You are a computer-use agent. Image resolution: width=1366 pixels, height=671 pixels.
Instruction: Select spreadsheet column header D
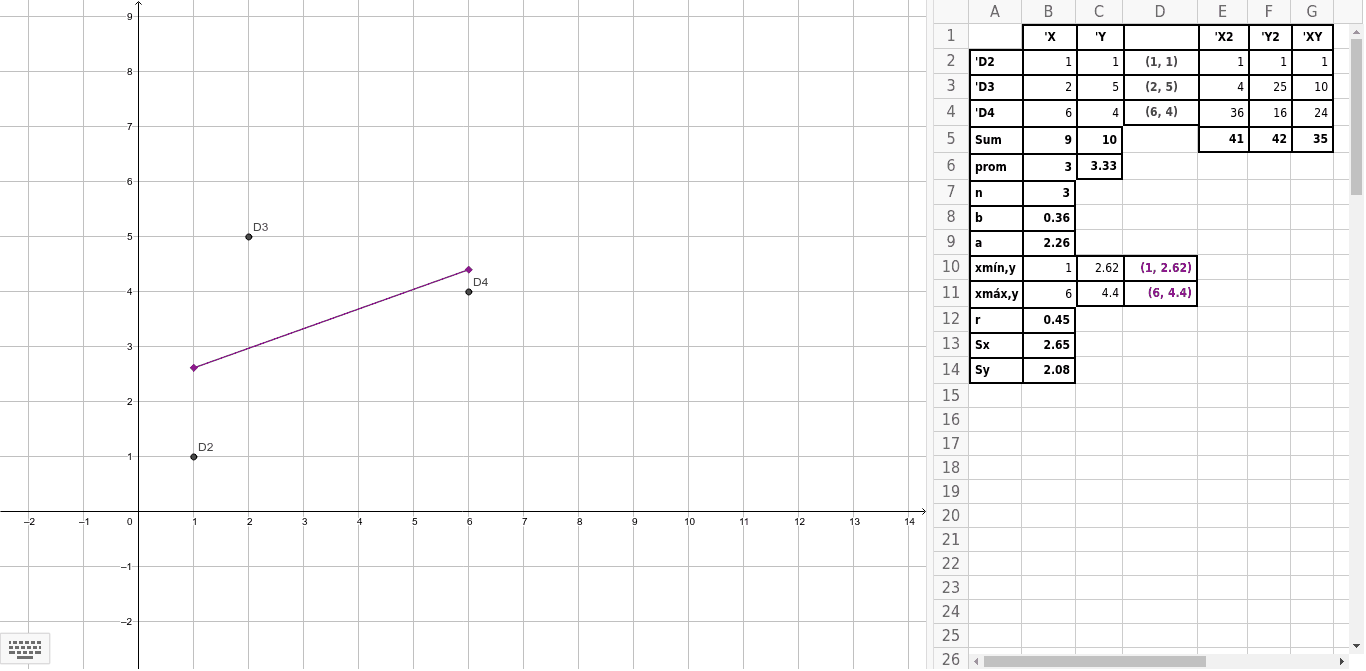click(1160, 12)
